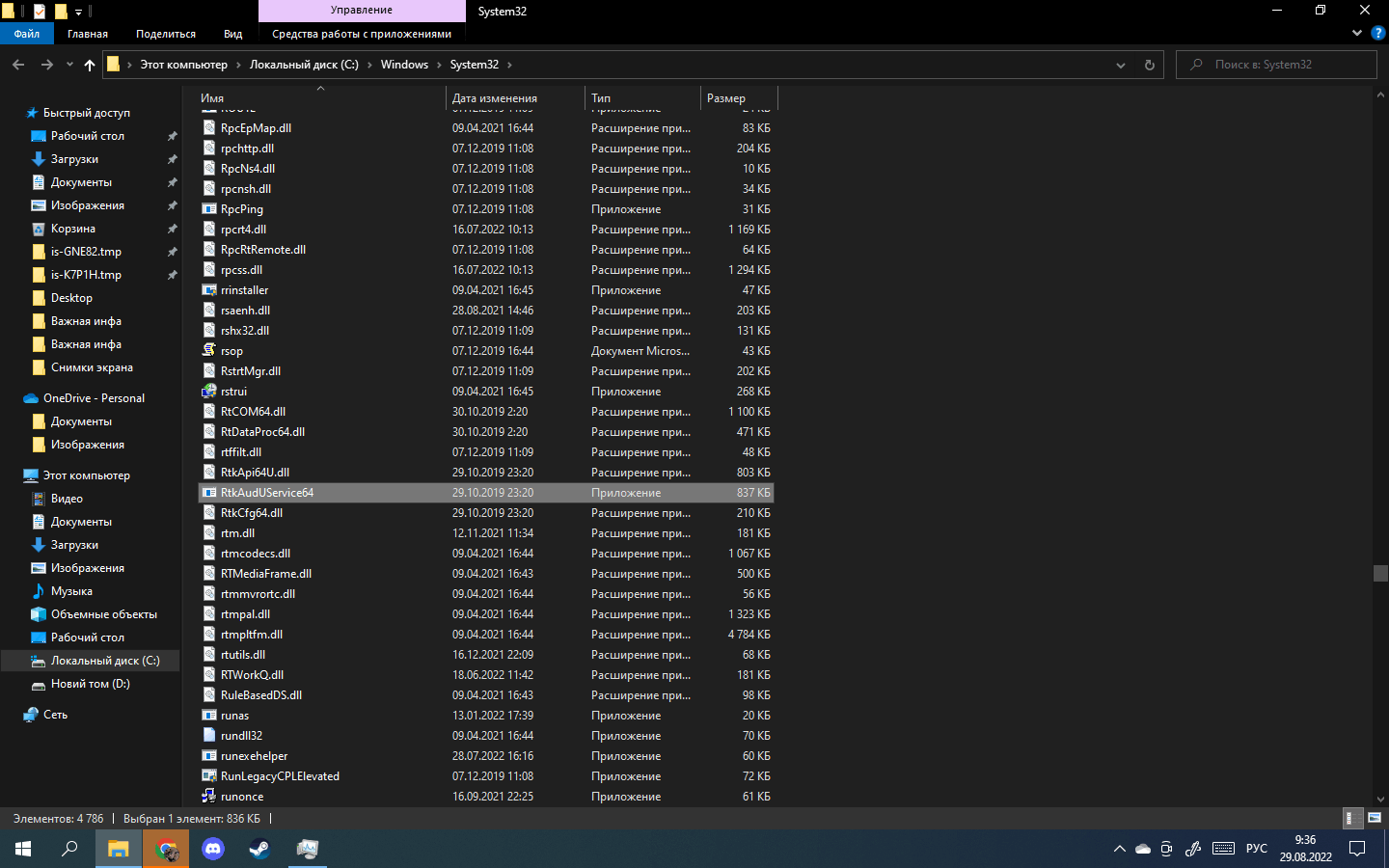The image size is (1389, 868).
Task: Open Quick Access Toolbar customize dropdown
Action: click(x=79, y=12)
